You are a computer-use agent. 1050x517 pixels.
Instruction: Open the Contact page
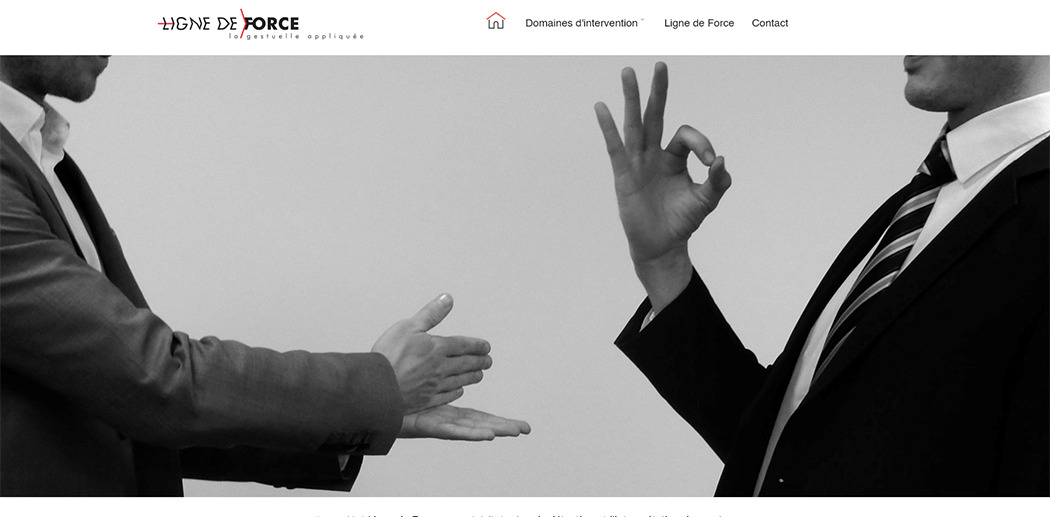tap(769, 23)
